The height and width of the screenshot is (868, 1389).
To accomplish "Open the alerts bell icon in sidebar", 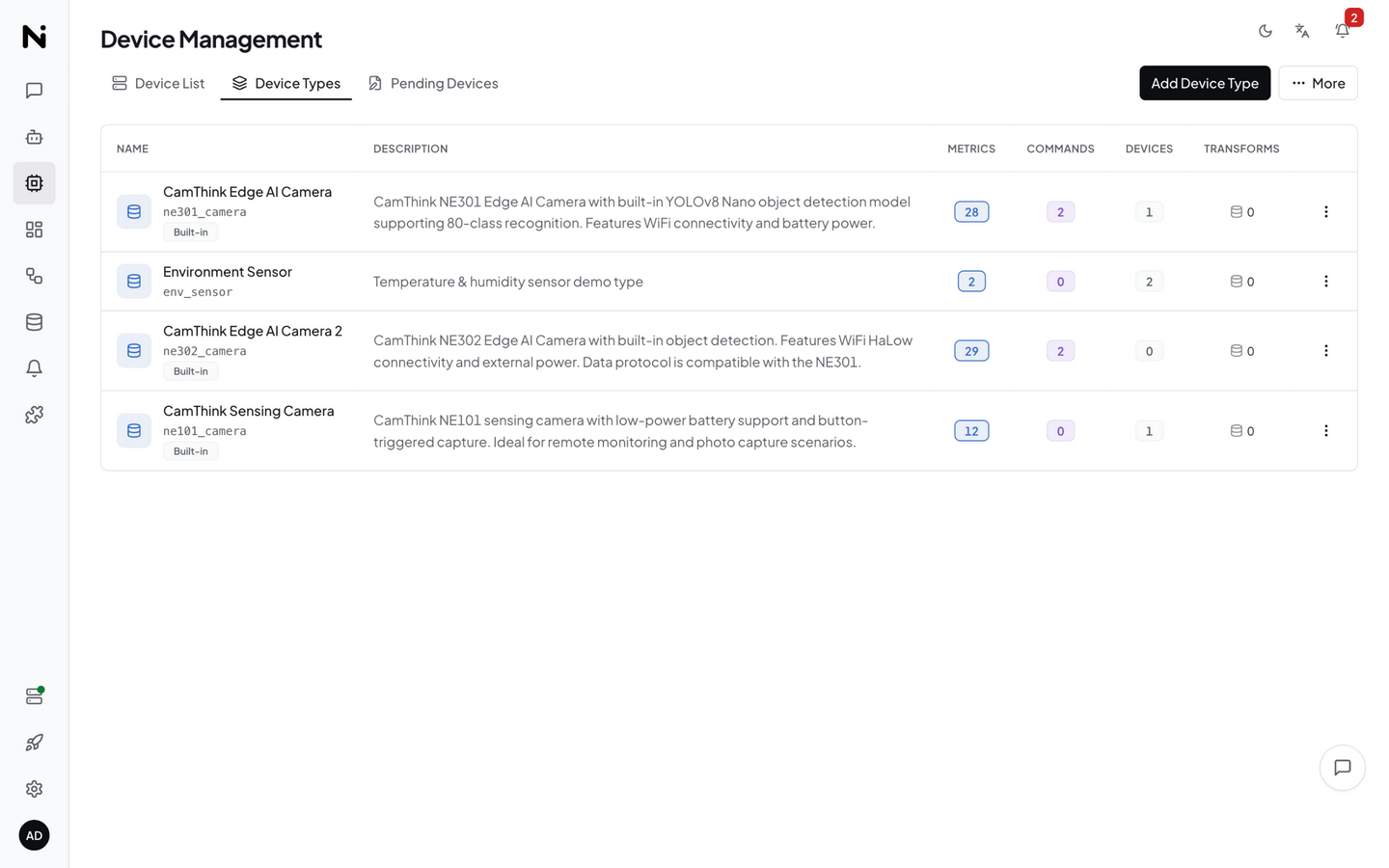I will (x=34, y=368).
